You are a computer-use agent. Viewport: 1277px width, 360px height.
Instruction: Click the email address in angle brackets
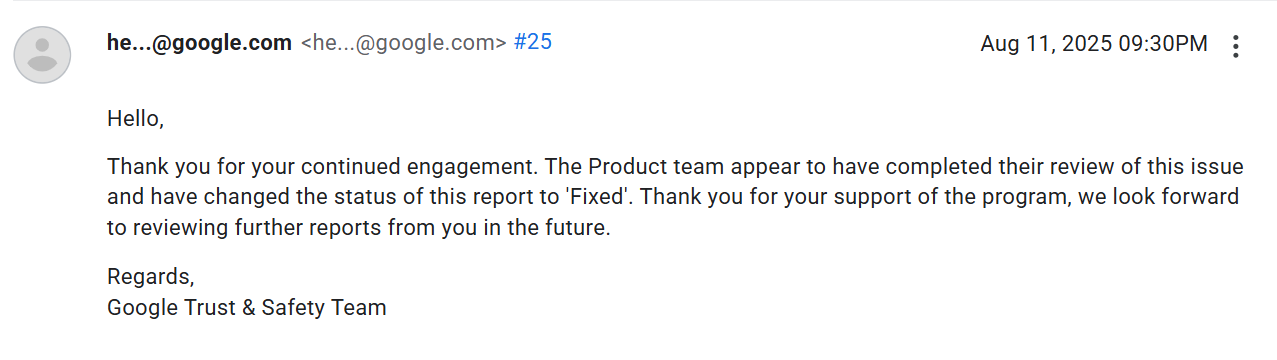coord(404,43)
